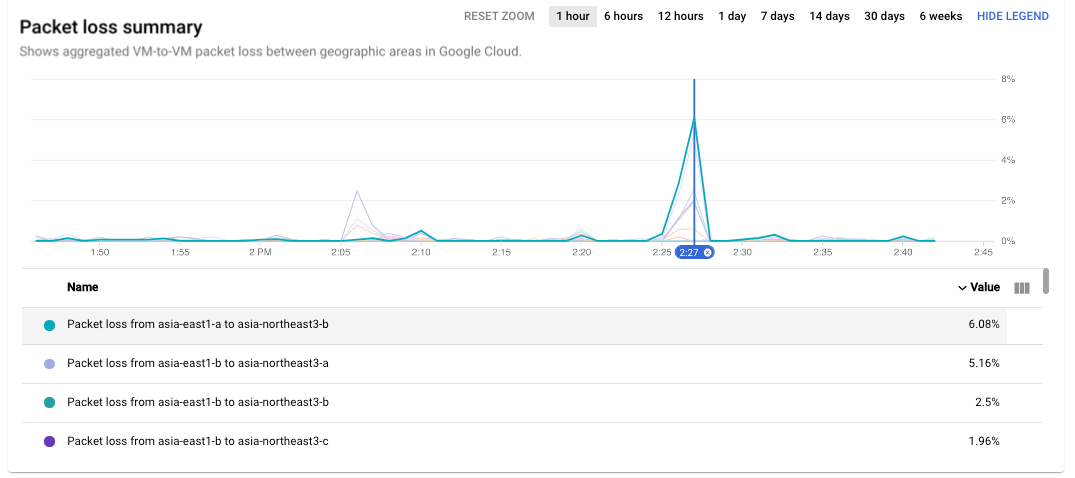Click the HIDE LEGEND link
Viewport: 1075px width, 478px height.
click(x=1012, y=16)
